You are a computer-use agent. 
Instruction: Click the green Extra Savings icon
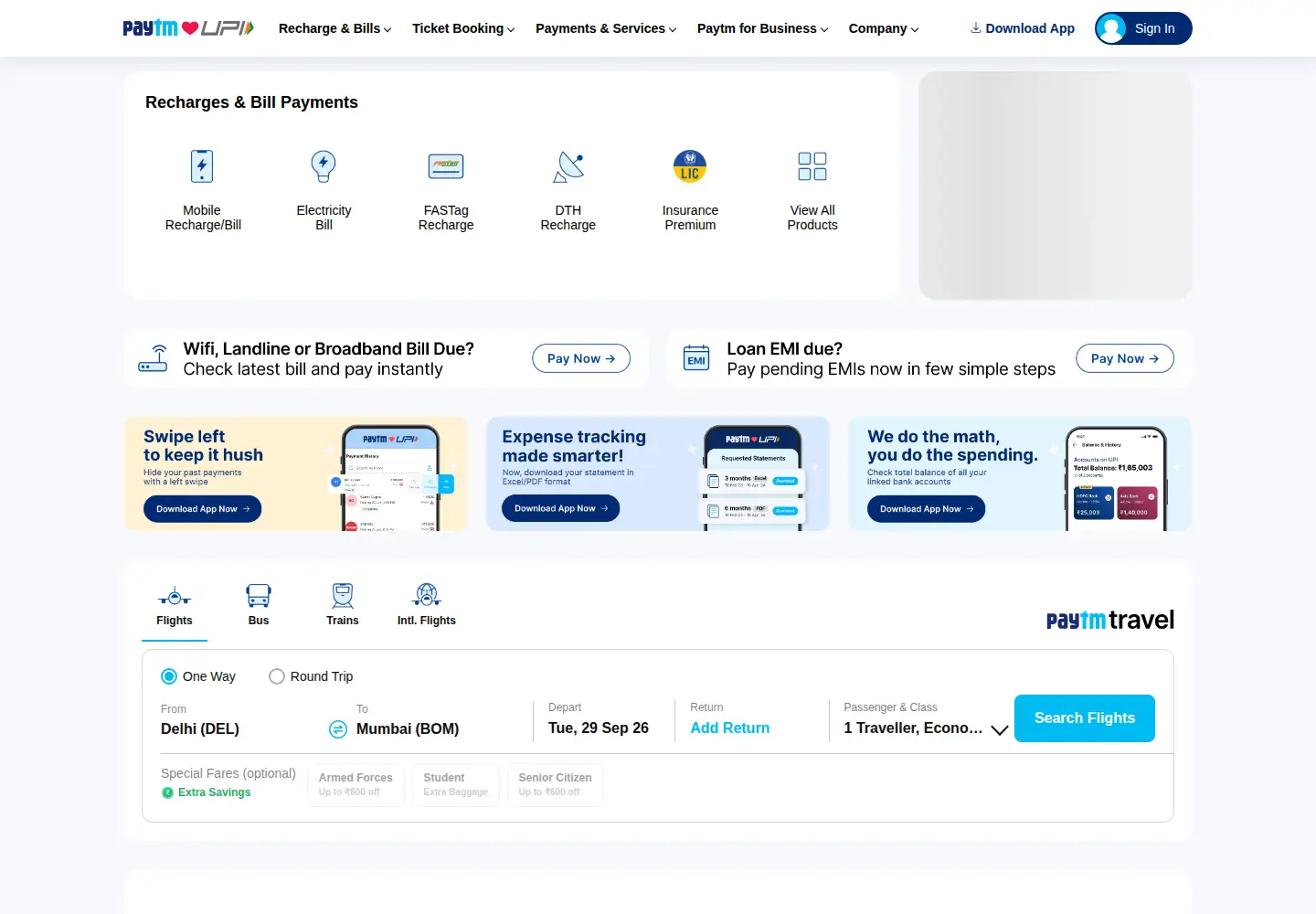(167, 793)
